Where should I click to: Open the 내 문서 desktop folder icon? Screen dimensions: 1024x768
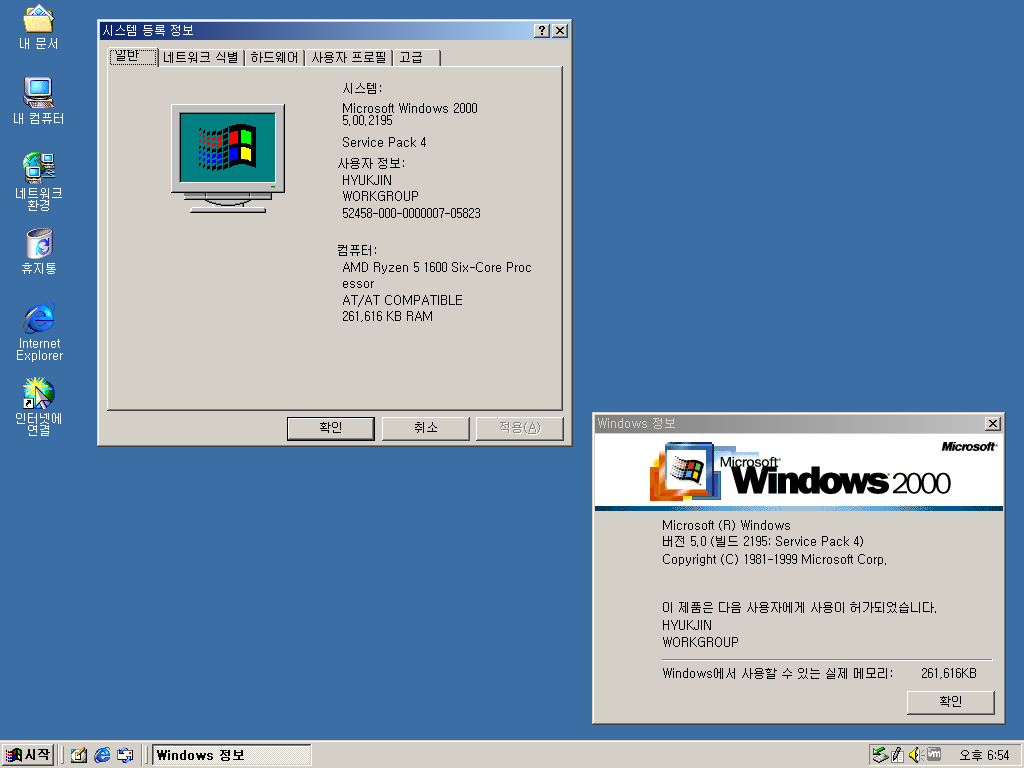tap(39, 27)
